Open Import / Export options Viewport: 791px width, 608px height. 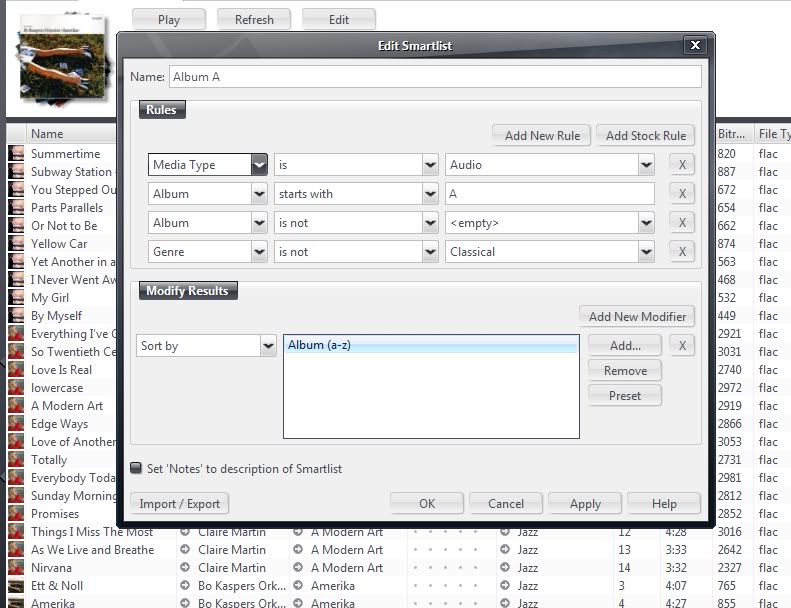point(180,504)
